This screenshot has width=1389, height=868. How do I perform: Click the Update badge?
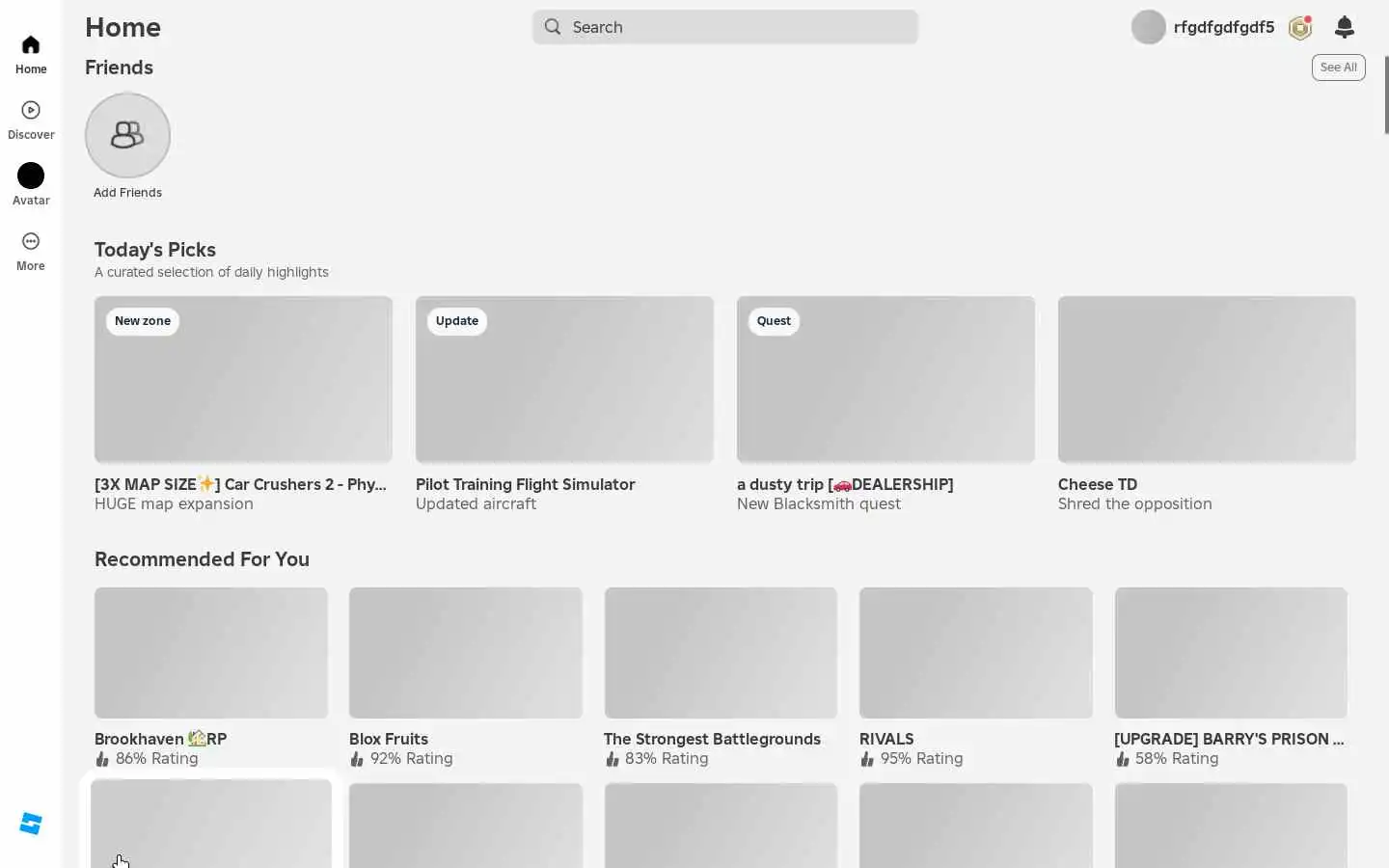pos(457,321)
